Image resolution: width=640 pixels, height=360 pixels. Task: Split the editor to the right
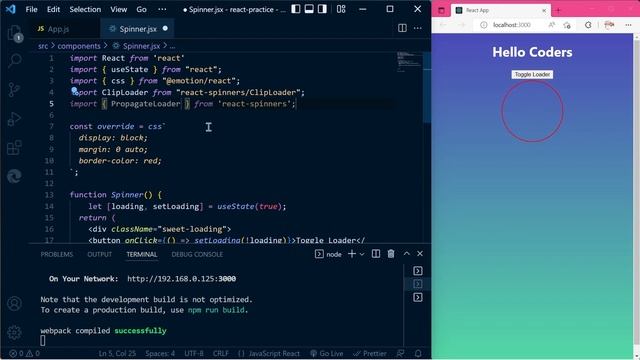click(402, 28)
